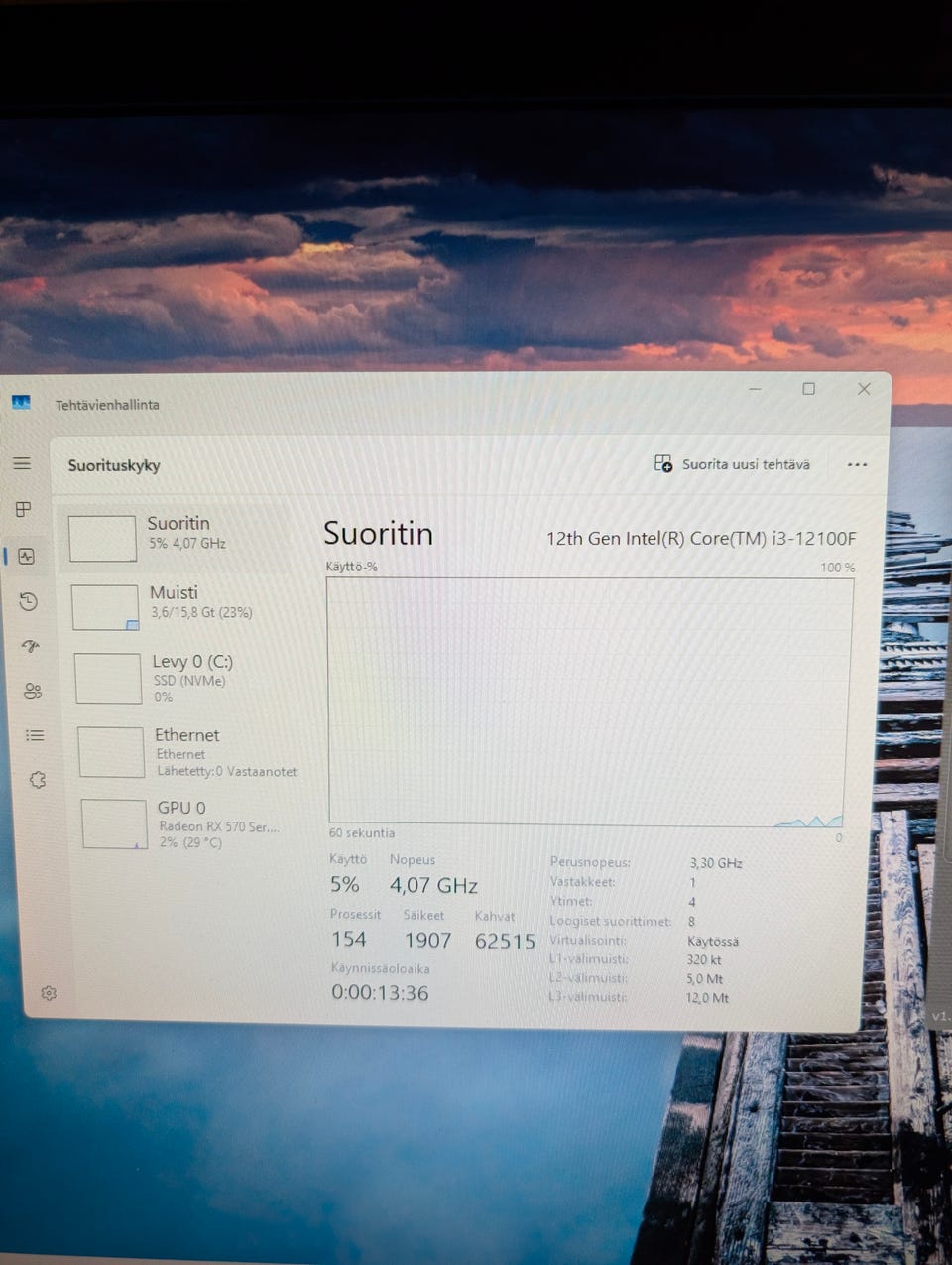Open the Details list sidebar icon

tap(35, 735)
